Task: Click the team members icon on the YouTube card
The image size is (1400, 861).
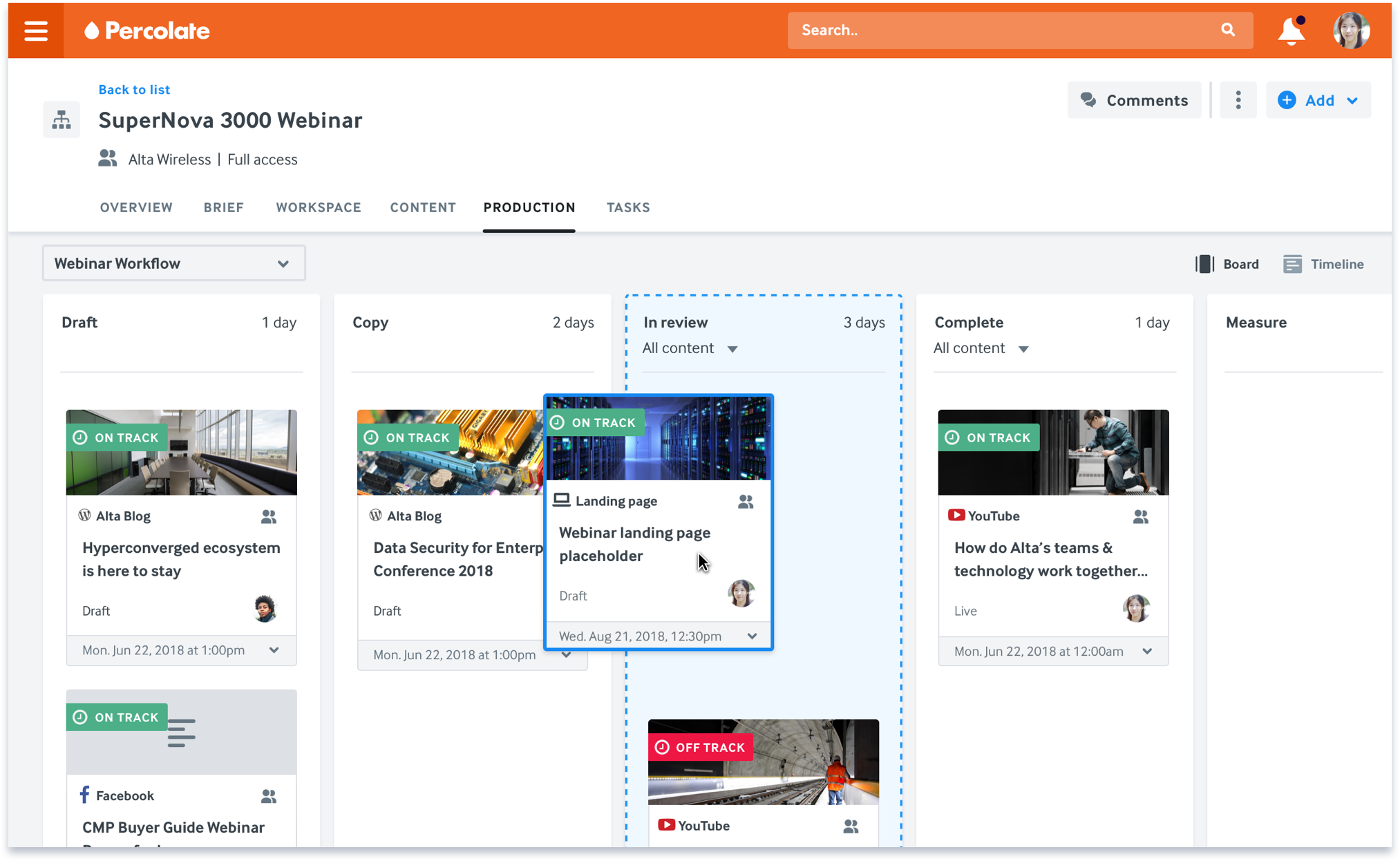Action: click(1141, 516)
